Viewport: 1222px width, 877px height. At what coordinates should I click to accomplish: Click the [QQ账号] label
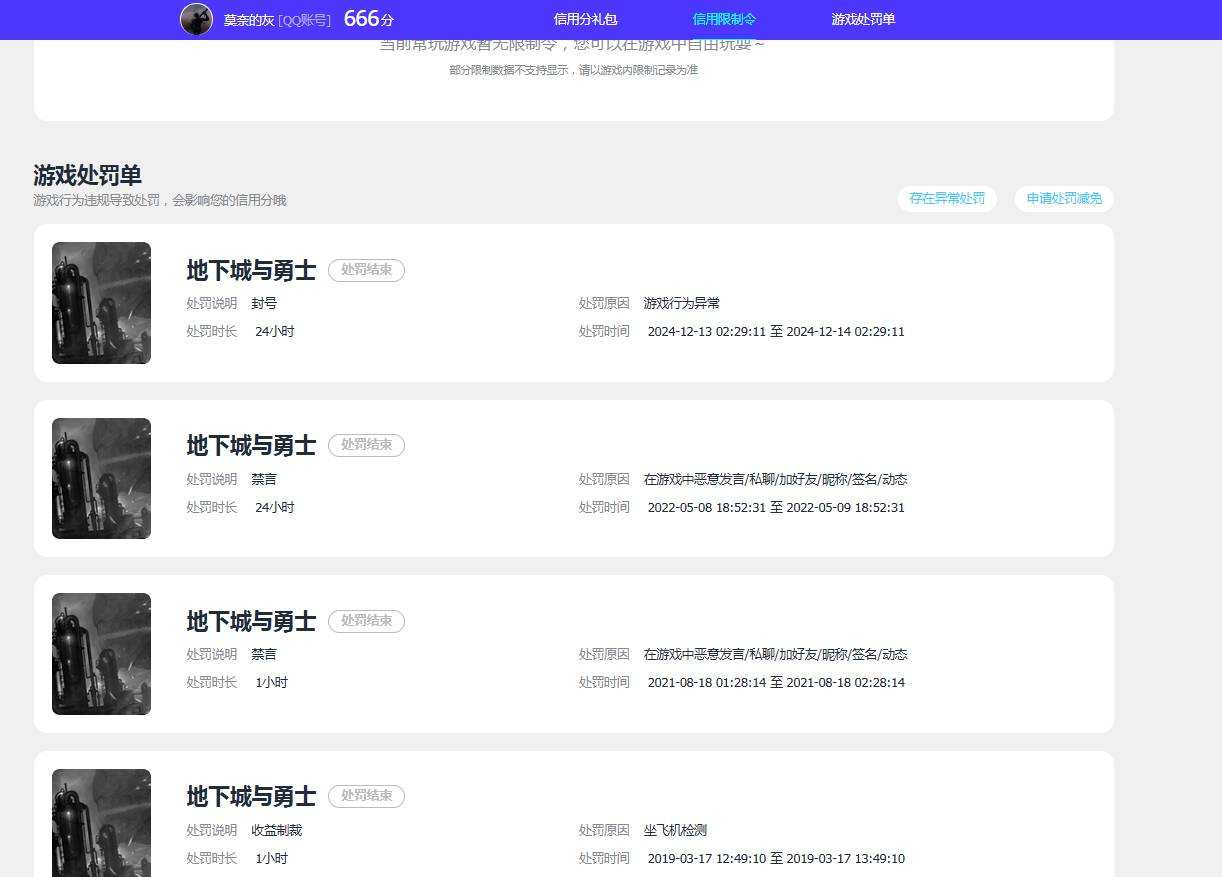click(304, 20)
